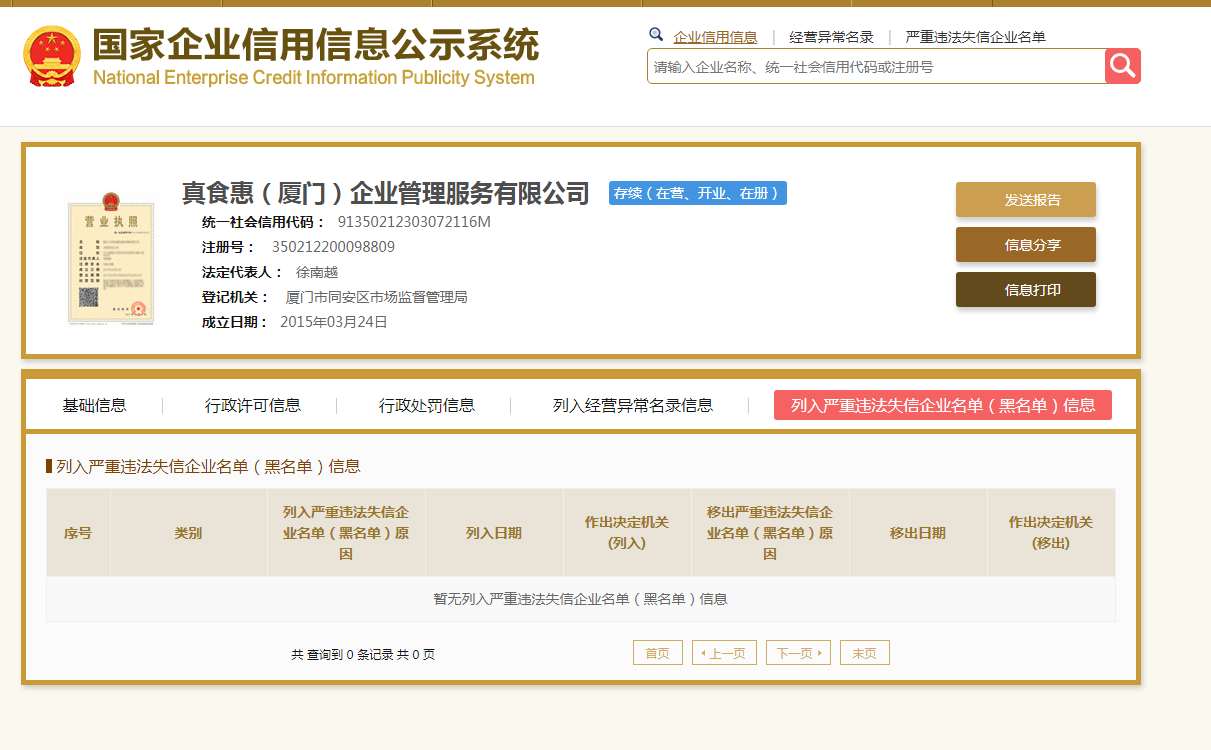Screen dimensions: 1211x750
Task: Click the 列入严重违法失信企业名单（黑名单）原因 header
Action: coord(346,533)
